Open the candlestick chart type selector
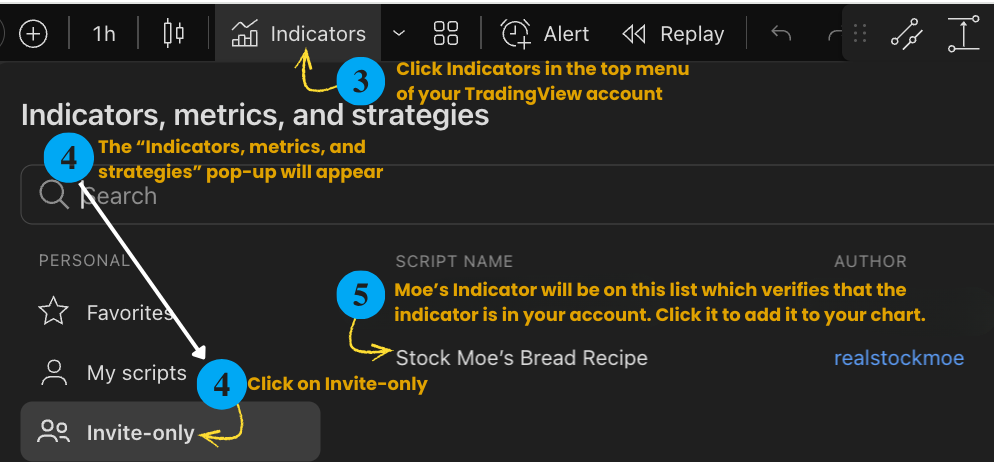Screen dimensions: 994x462 173,34
